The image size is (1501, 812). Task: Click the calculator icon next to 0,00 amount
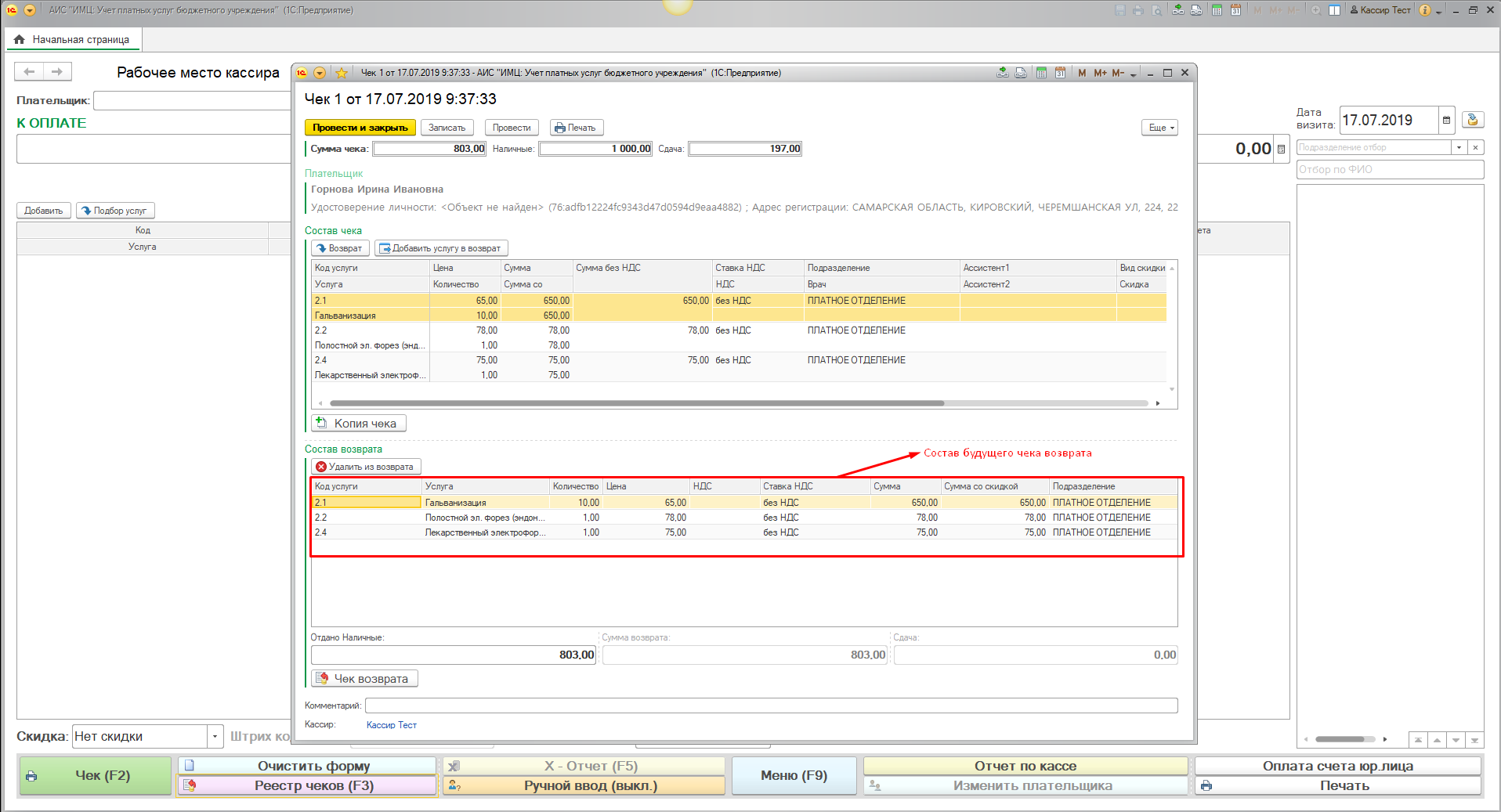coord(1281,150)
